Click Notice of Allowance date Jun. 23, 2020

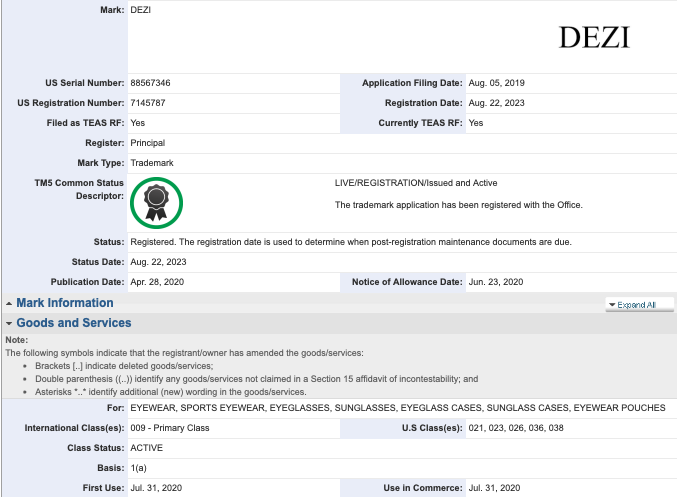tap(496, 282)
